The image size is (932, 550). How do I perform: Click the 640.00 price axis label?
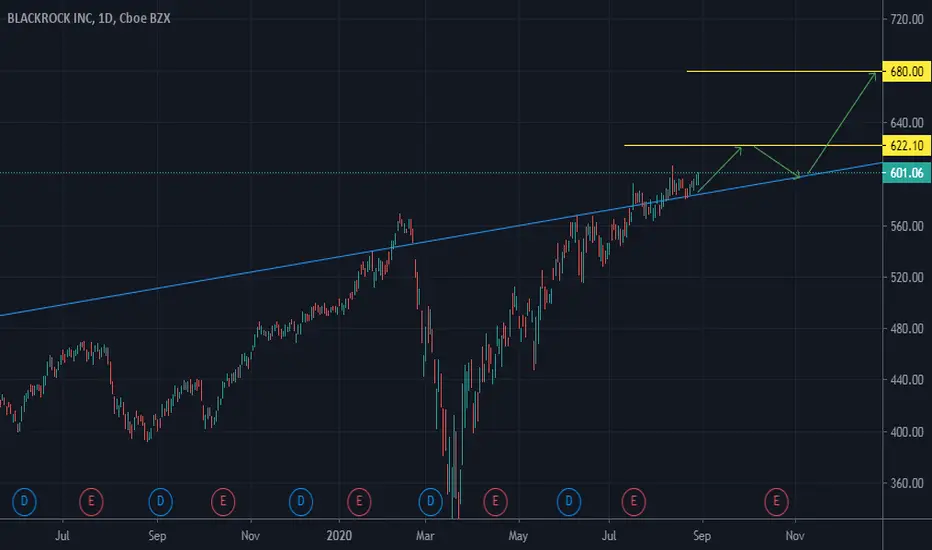[x=906, y=122]
